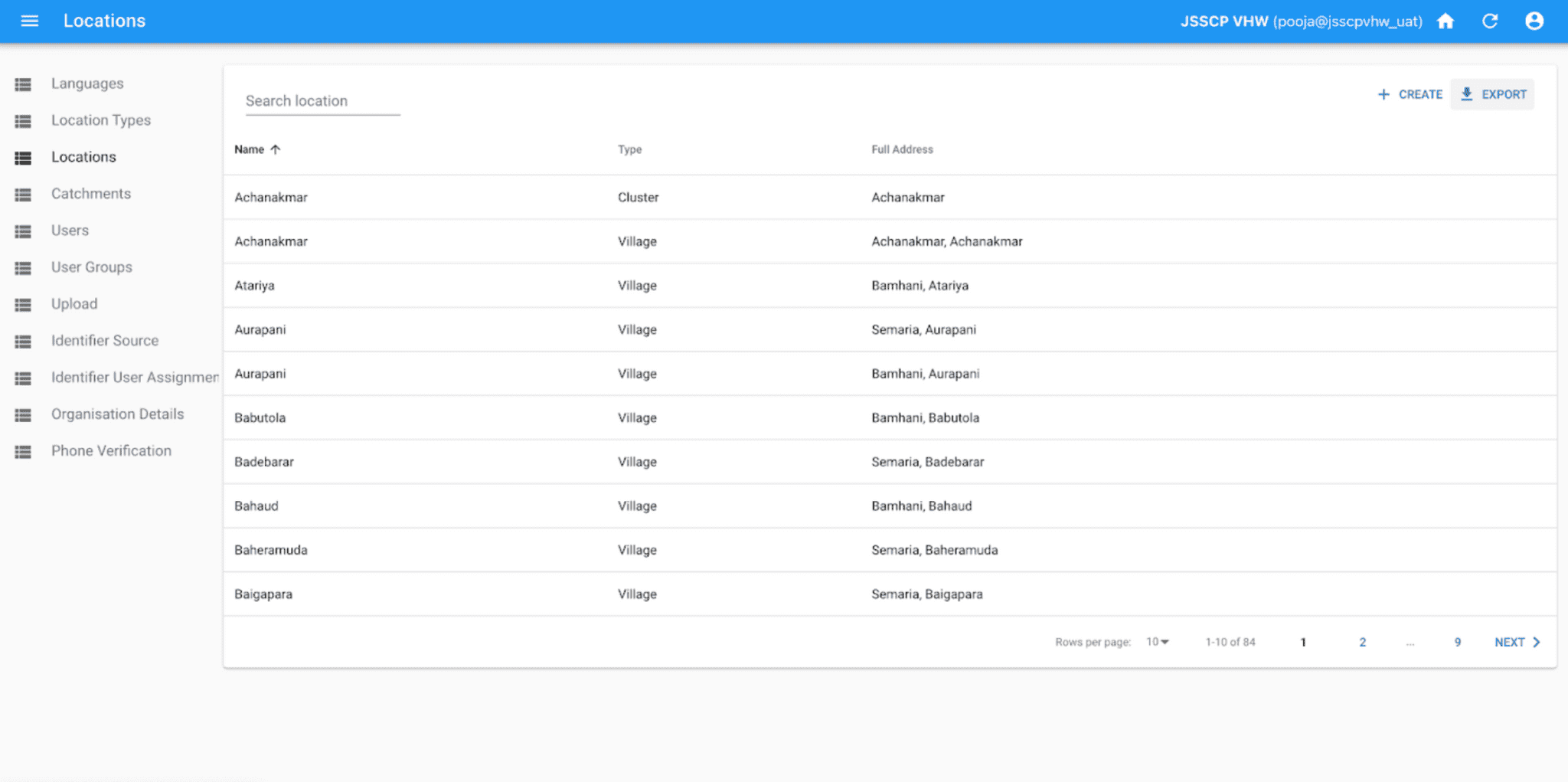Click the list icon beside Users
The height and width of the screenshot is (782, 1568).
point(23,231)
